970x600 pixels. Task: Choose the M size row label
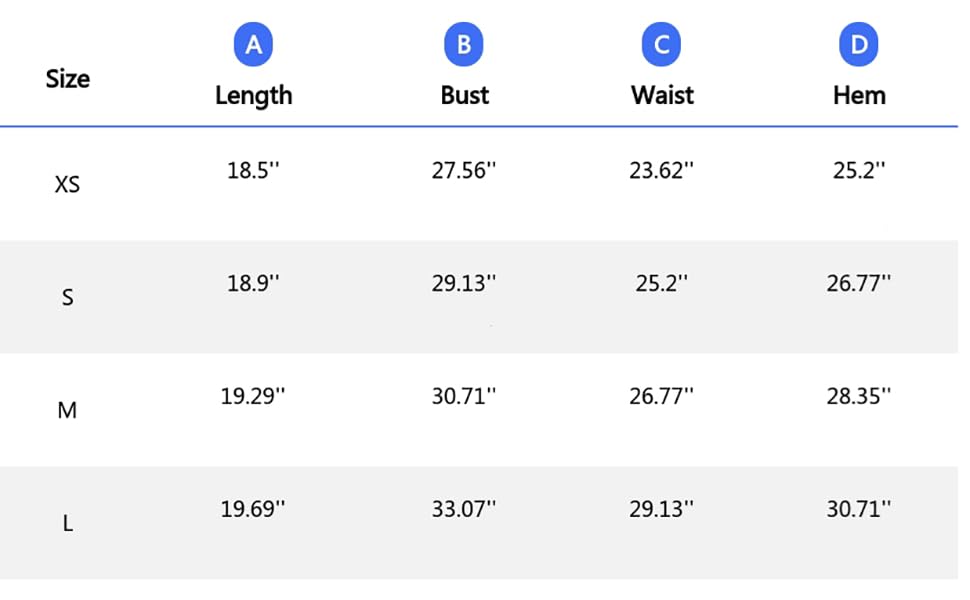[x=67, y=410]
